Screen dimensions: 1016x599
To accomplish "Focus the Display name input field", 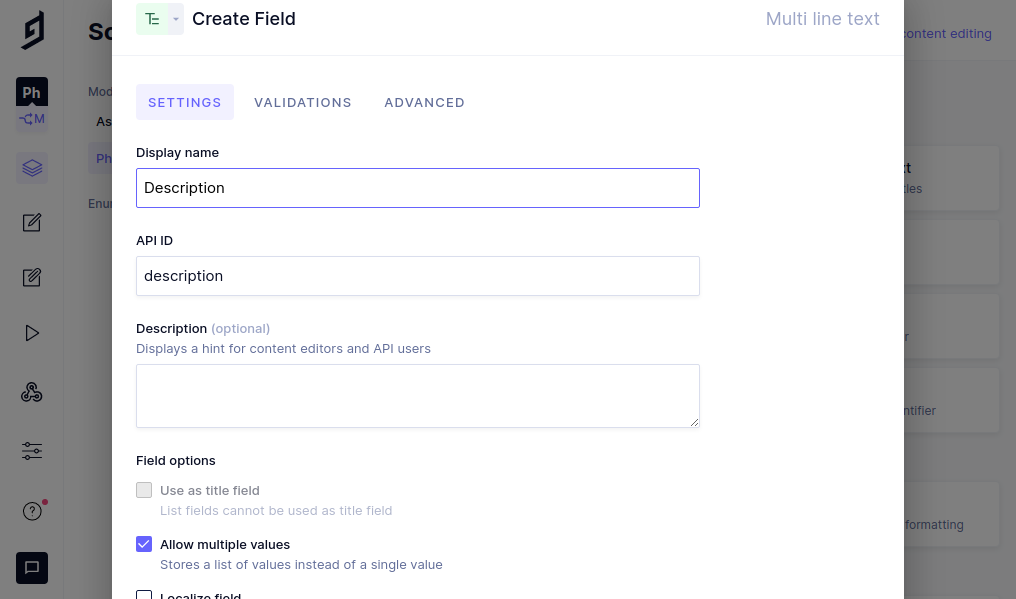I will [x=418, y=188].
